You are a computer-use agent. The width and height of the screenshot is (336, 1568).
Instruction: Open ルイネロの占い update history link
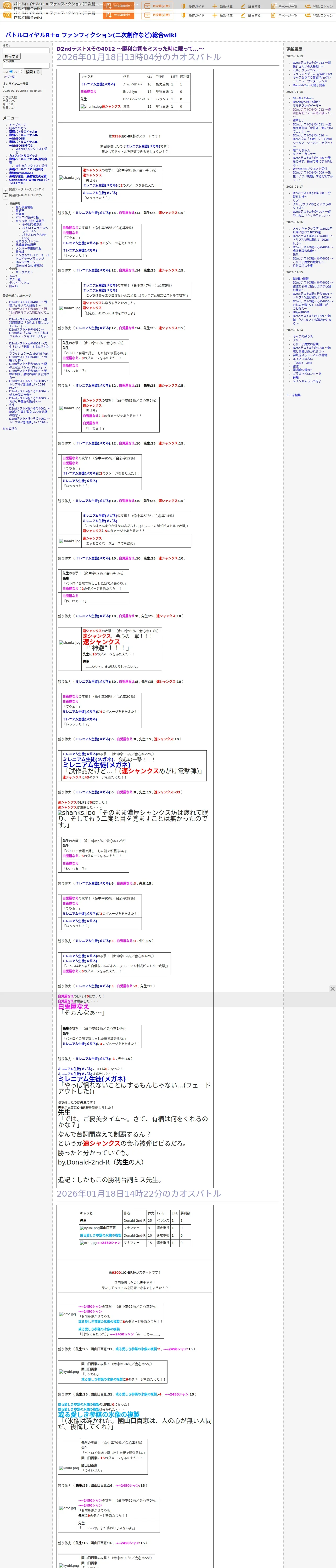click(x=303, y=359)
